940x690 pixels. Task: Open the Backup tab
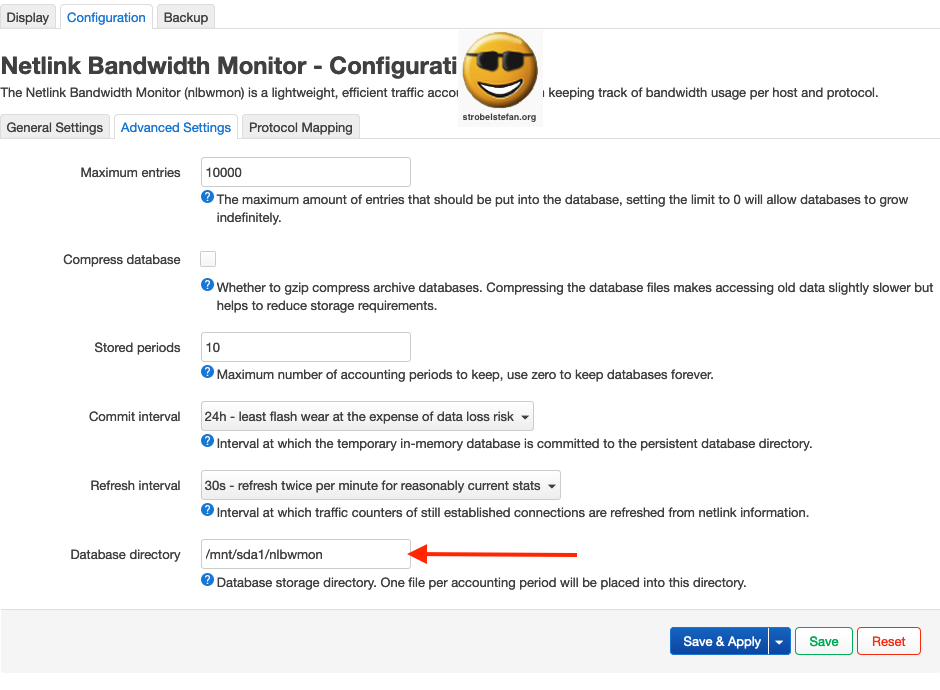click(x=185, y=18)
